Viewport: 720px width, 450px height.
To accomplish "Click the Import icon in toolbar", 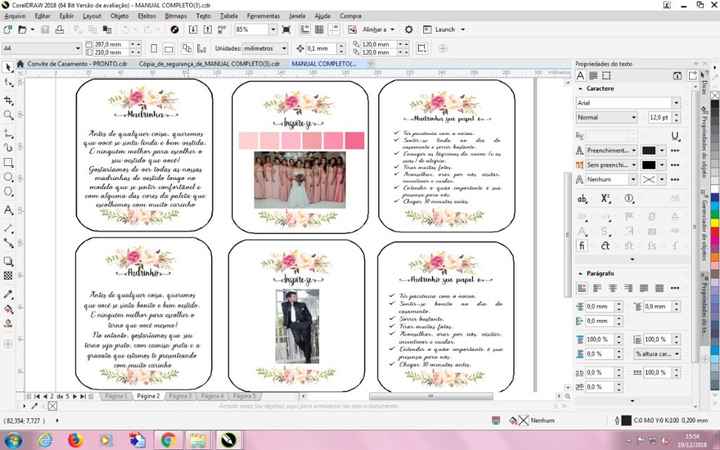I will (193, 29).
